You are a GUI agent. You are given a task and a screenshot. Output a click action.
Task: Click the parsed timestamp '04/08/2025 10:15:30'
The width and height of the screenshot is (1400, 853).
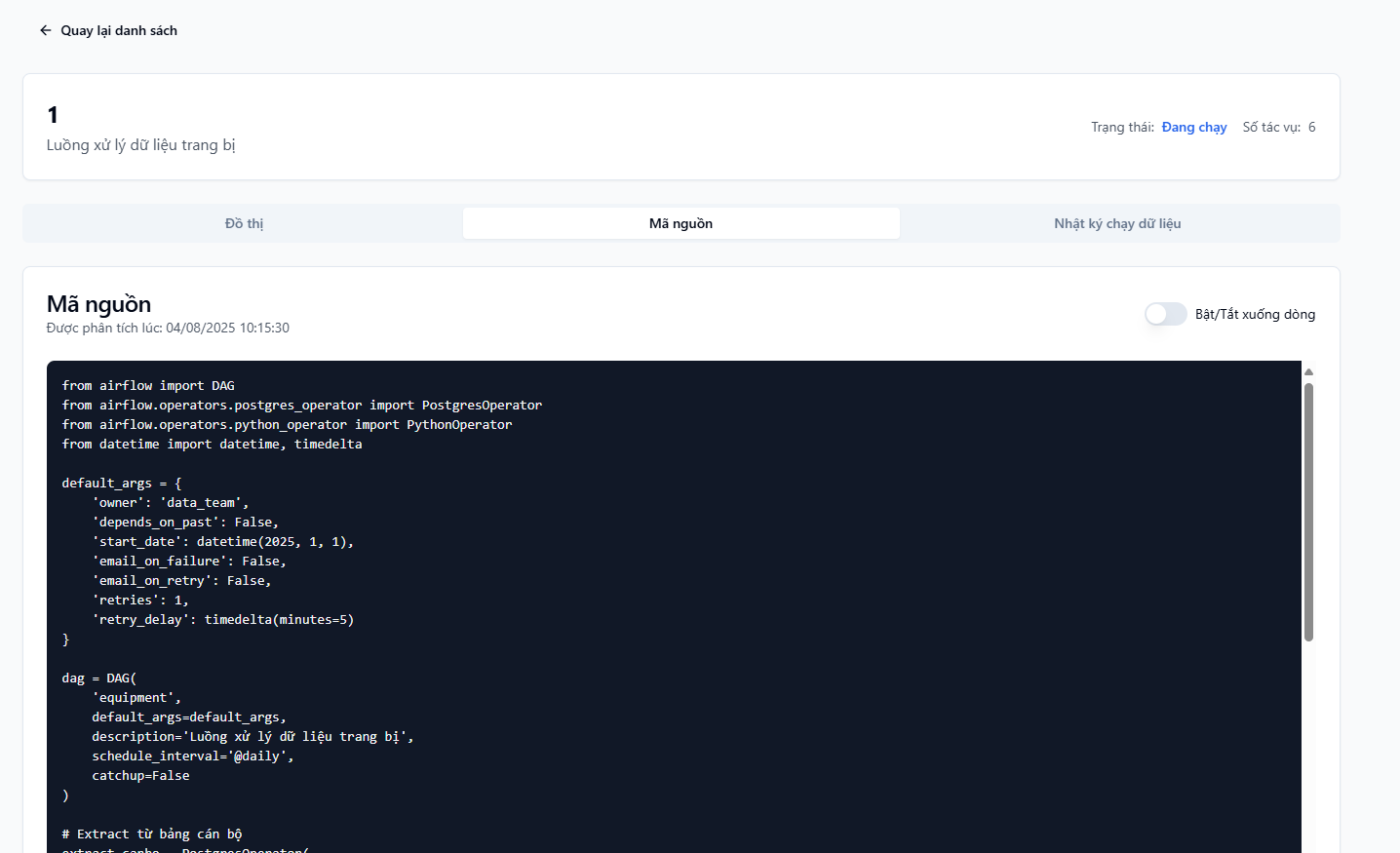tap(227, 328)
